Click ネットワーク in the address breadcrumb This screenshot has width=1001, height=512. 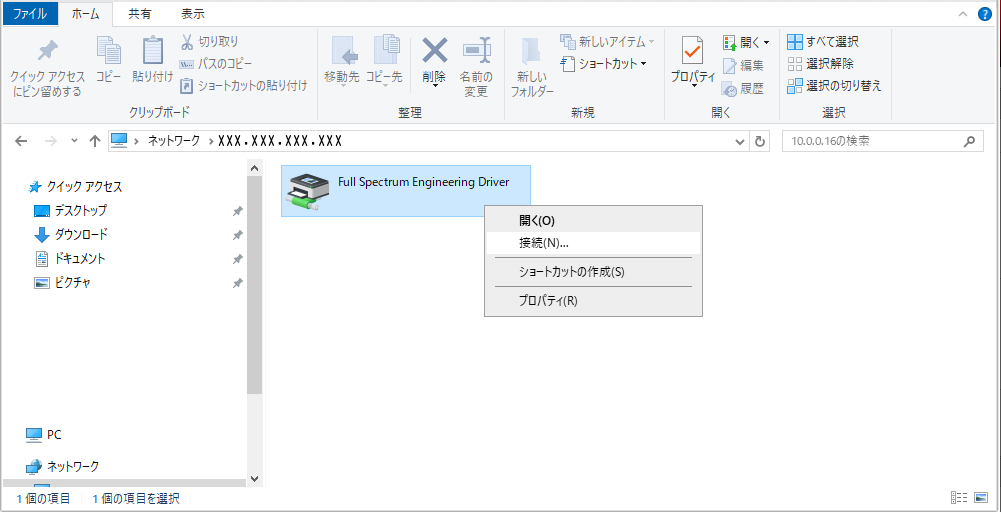point(174,141)
